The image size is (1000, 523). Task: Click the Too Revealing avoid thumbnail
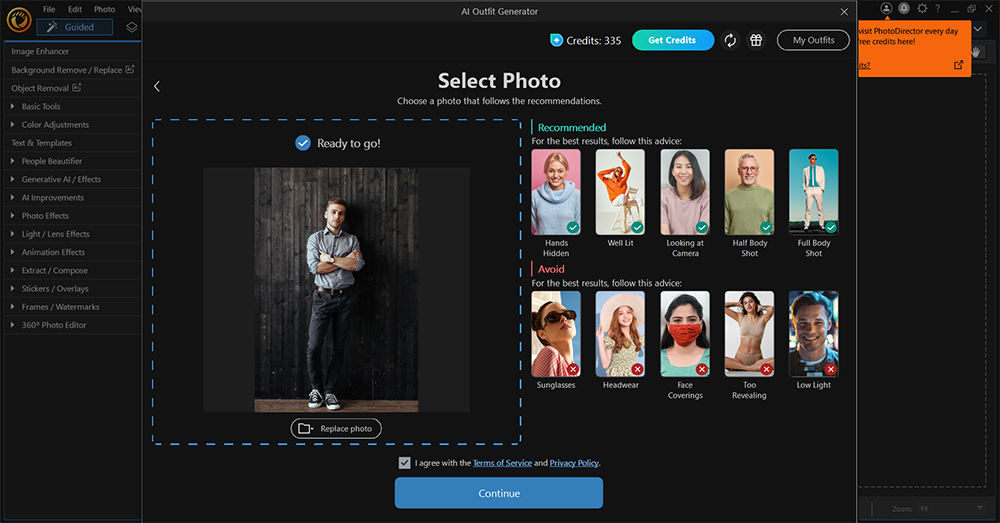(749, 334)
